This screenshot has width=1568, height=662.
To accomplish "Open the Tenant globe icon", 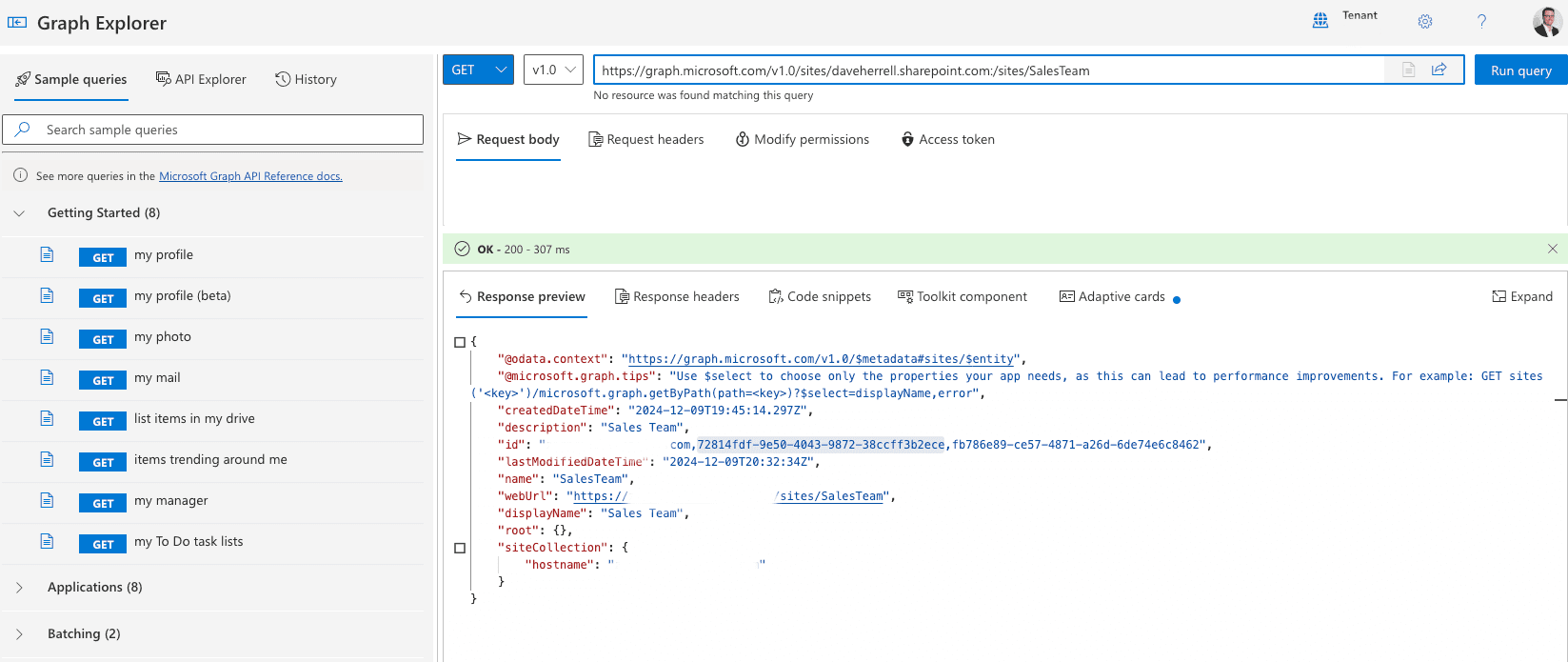I will 1320,21.
